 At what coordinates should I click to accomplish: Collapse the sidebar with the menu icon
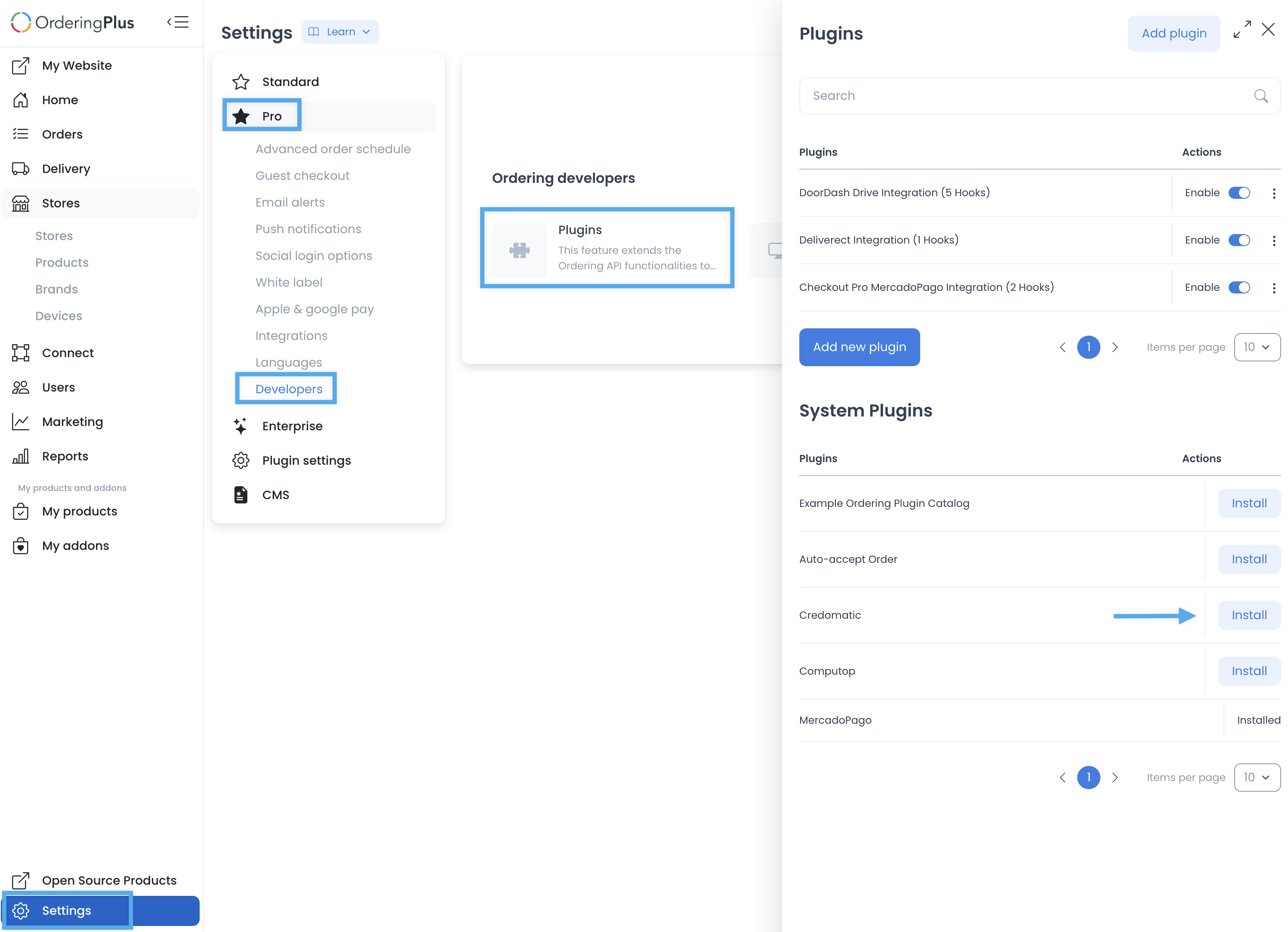coord(178,22)
